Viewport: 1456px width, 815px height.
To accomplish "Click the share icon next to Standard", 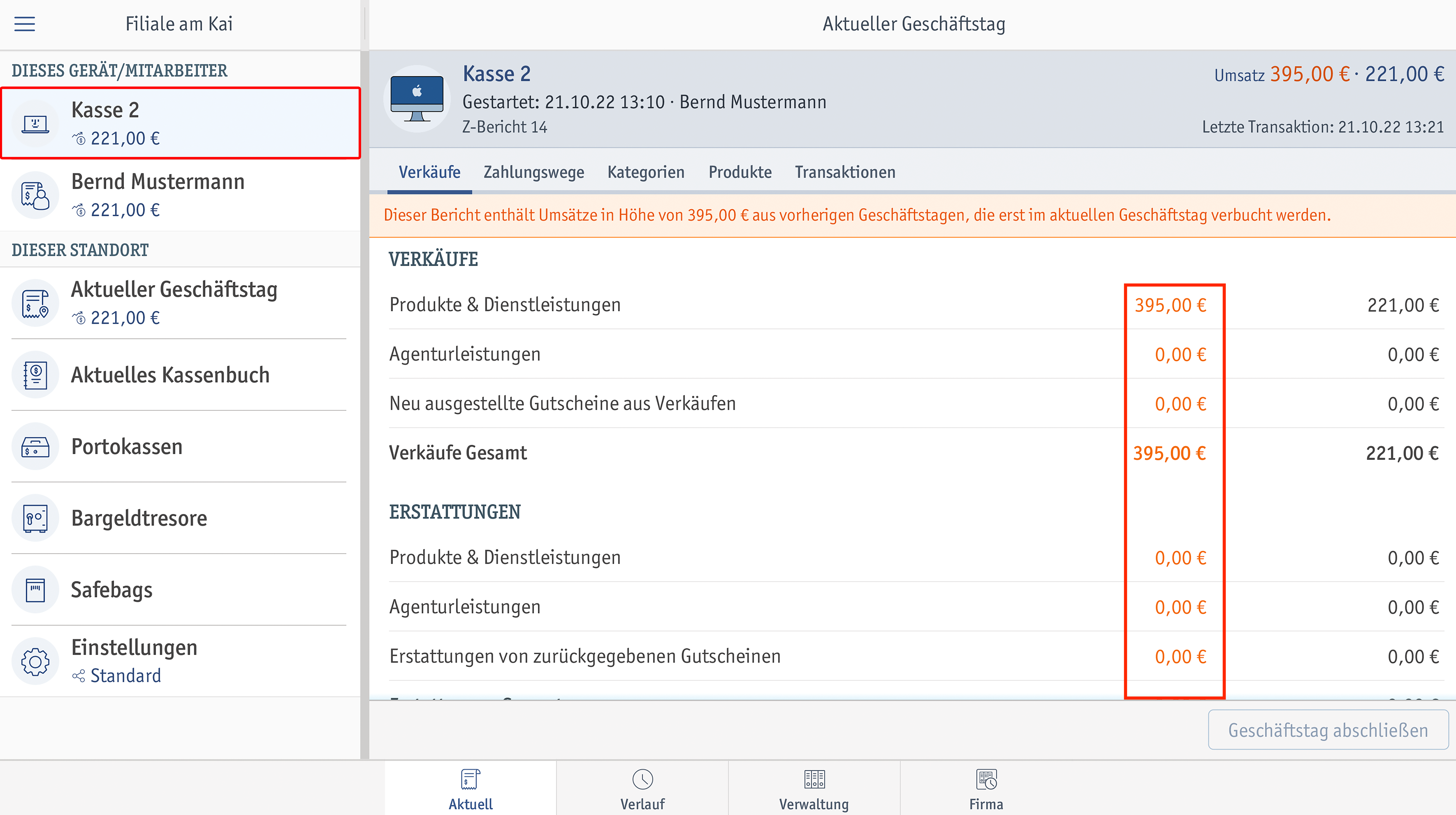I will pyautogui.click(x=79, y=676).
